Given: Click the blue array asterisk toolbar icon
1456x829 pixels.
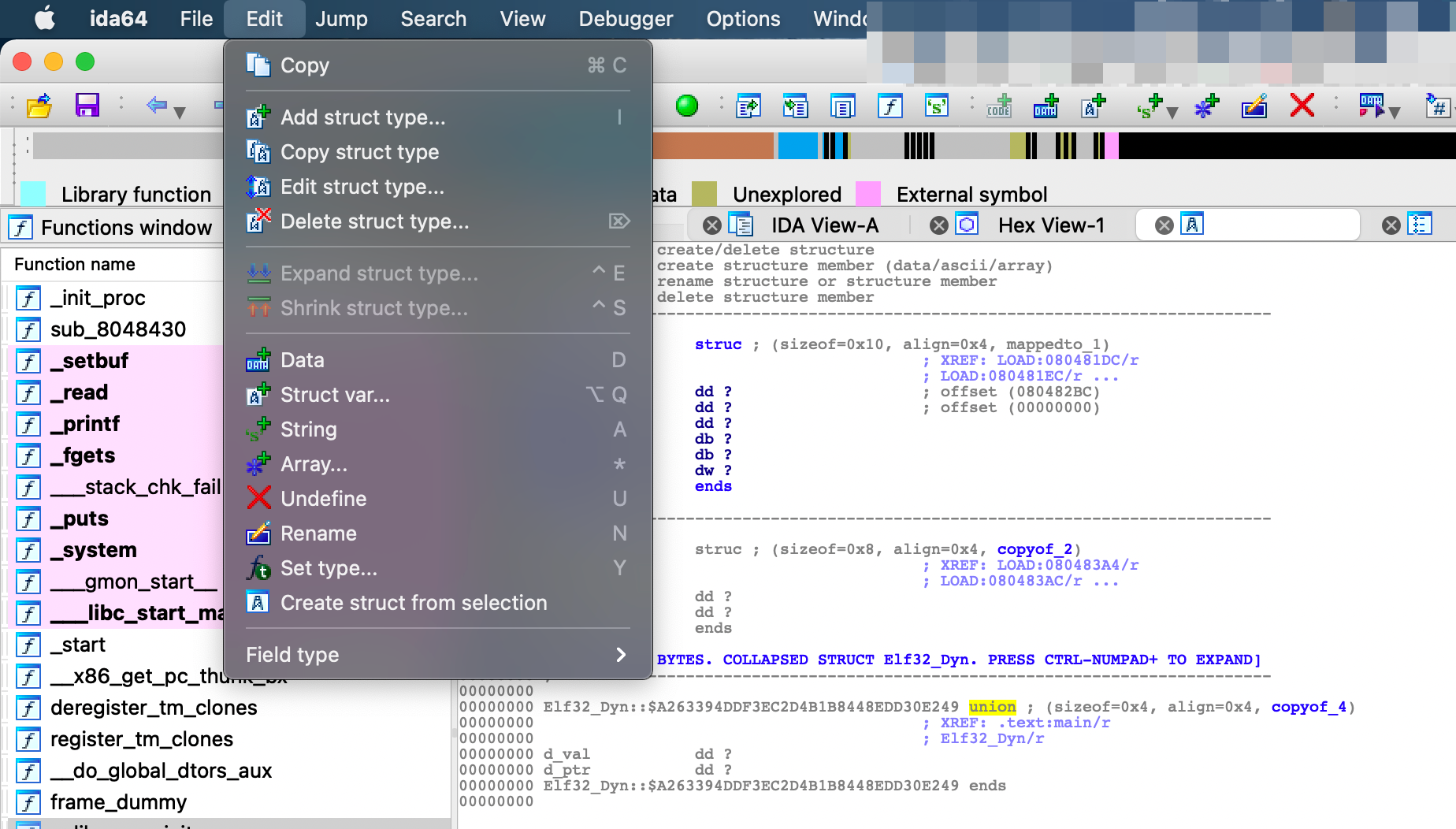Looking at the screenshot, I should (1206, 106).
